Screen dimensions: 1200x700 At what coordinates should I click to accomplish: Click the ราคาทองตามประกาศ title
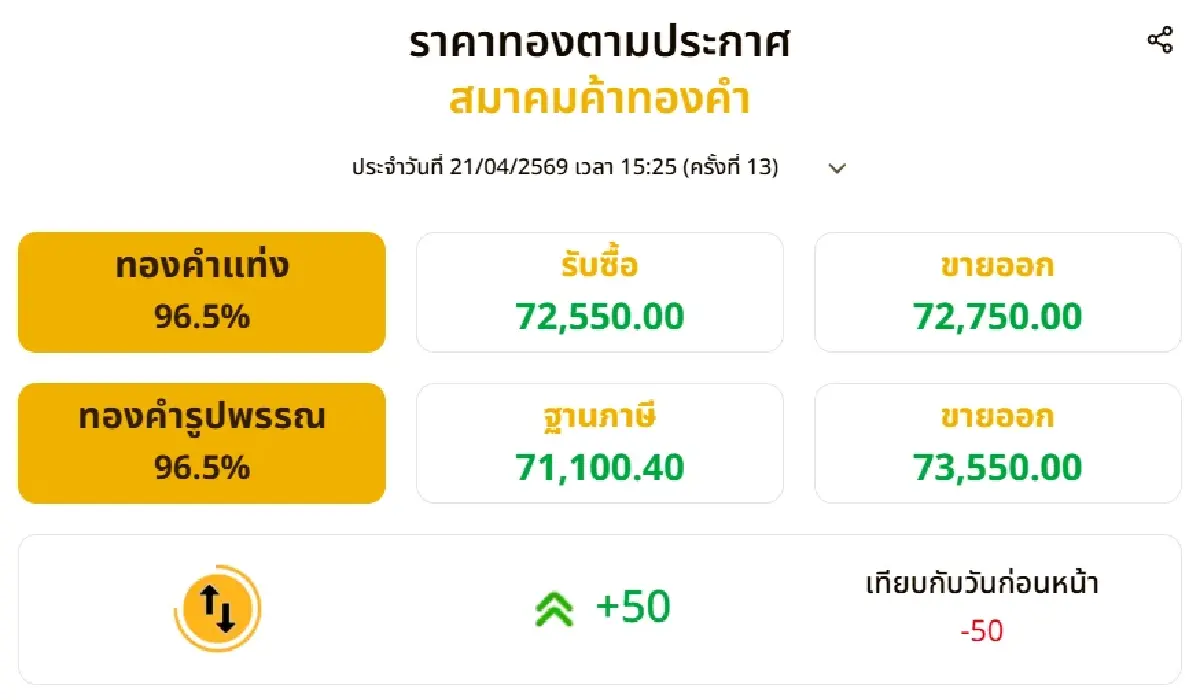(x=600, y=43)
